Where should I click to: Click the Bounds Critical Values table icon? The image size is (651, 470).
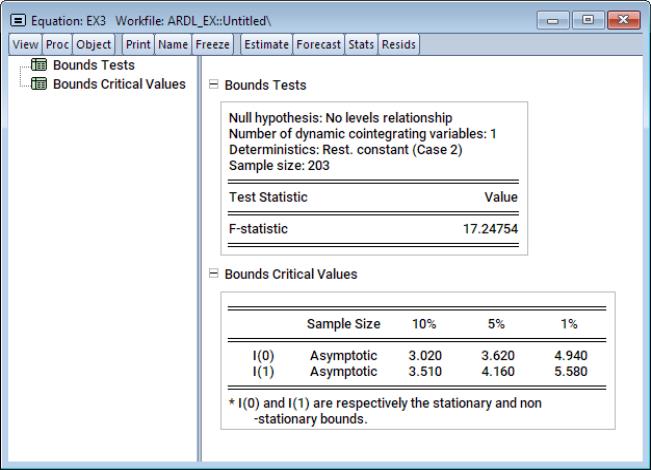[40, 84]
